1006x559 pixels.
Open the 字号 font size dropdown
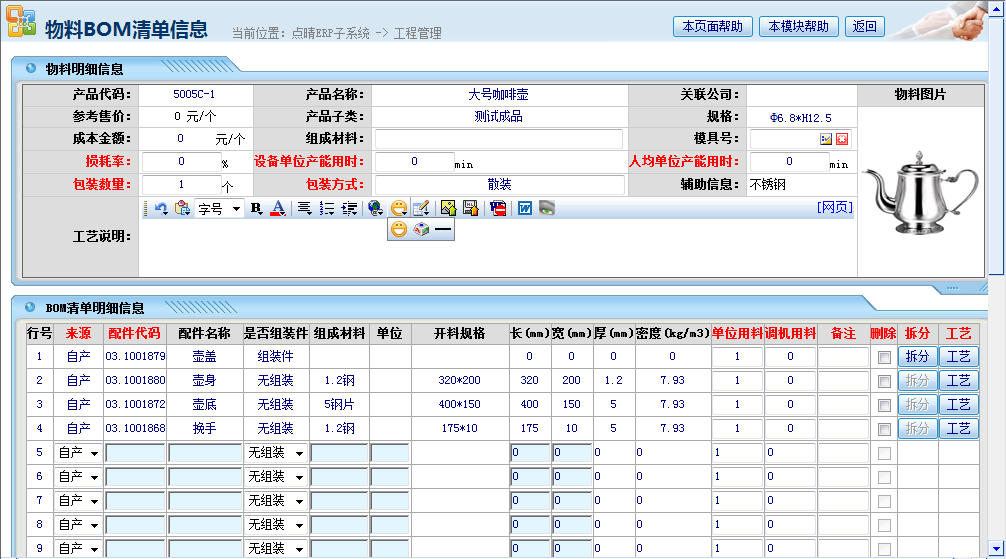(x=219, y=208)
